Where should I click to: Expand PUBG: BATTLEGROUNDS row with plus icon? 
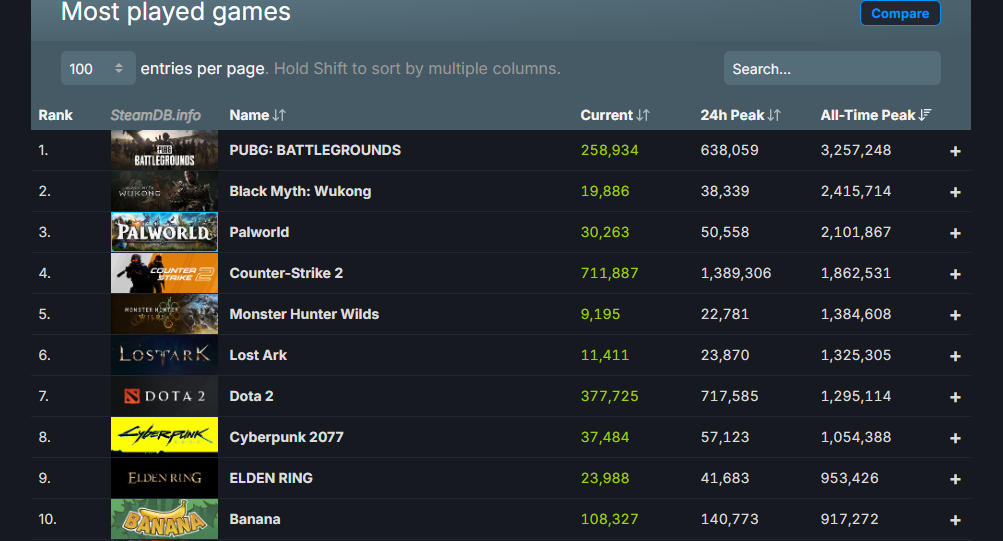pyautogui.click(x=955, y=151)
